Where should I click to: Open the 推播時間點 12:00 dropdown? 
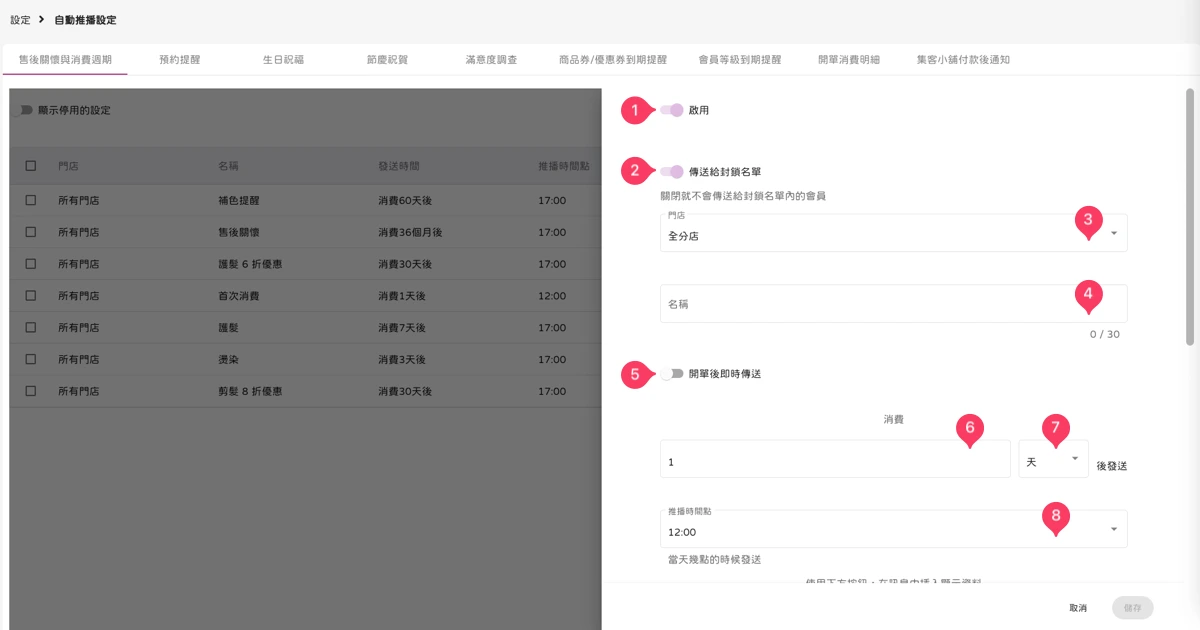[x=893, y=529]
